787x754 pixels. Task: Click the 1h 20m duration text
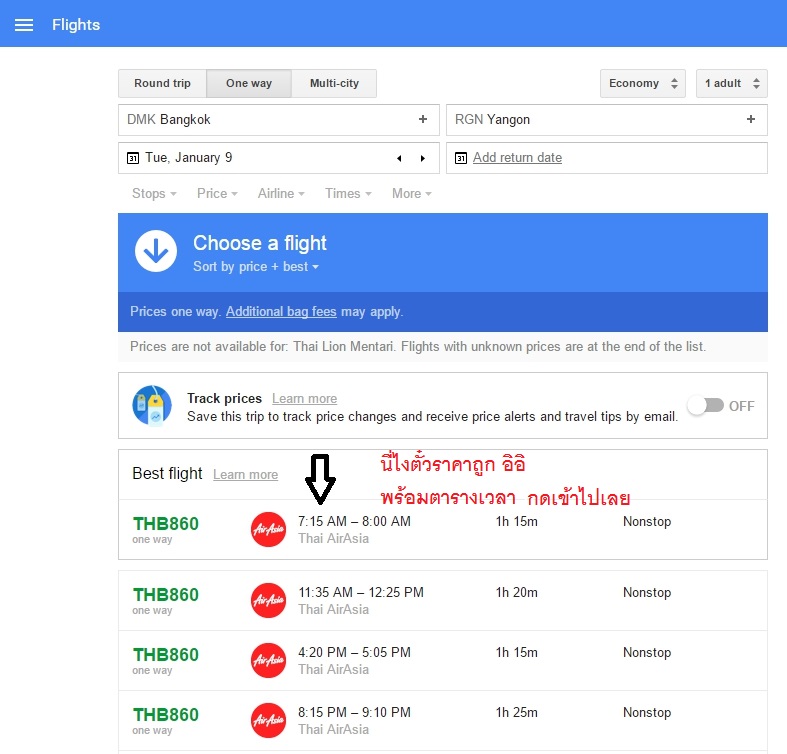coord(516,592)
